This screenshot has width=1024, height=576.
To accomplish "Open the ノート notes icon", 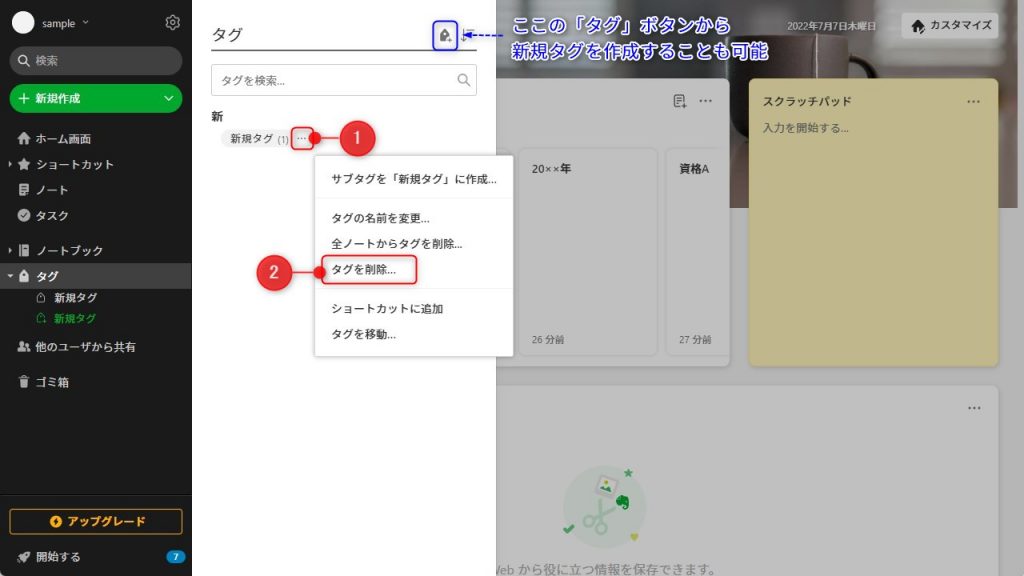I will (x=24, y=190).
